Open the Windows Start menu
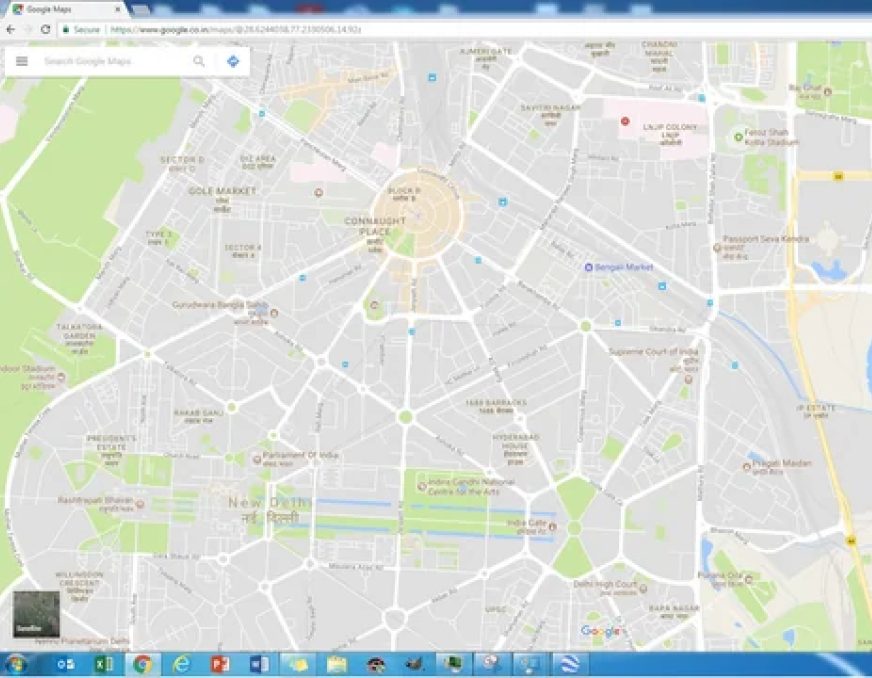This screenshot has height=678, width=872. [x=16, y=665]
